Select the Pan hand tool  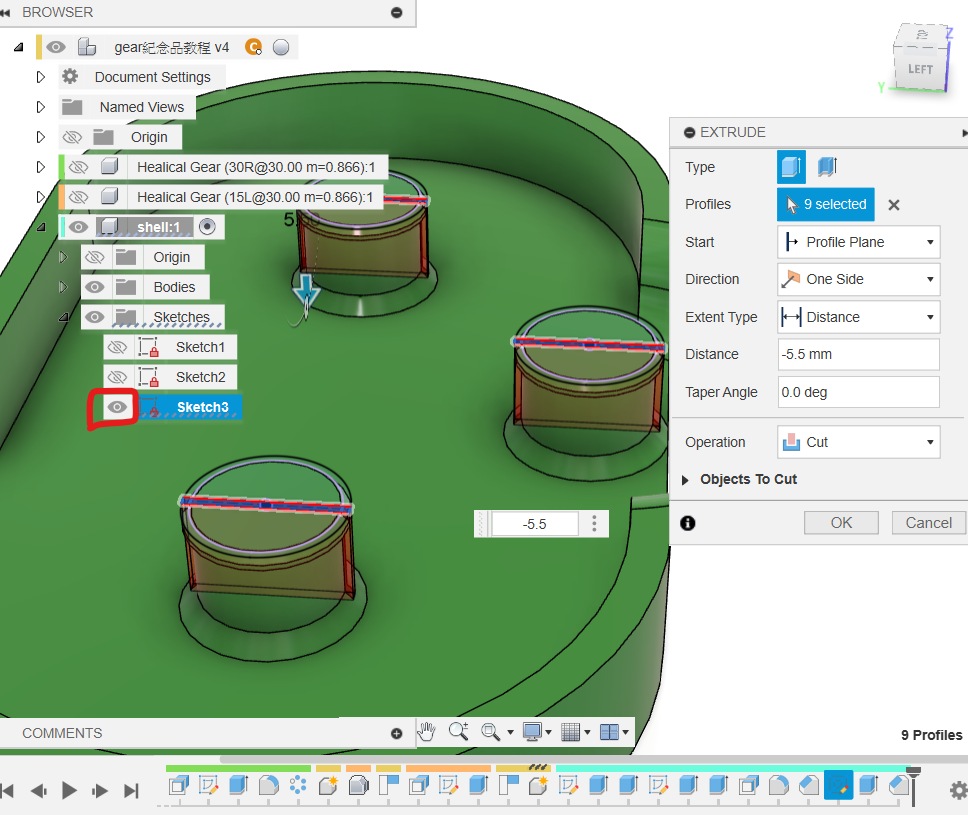427,732
